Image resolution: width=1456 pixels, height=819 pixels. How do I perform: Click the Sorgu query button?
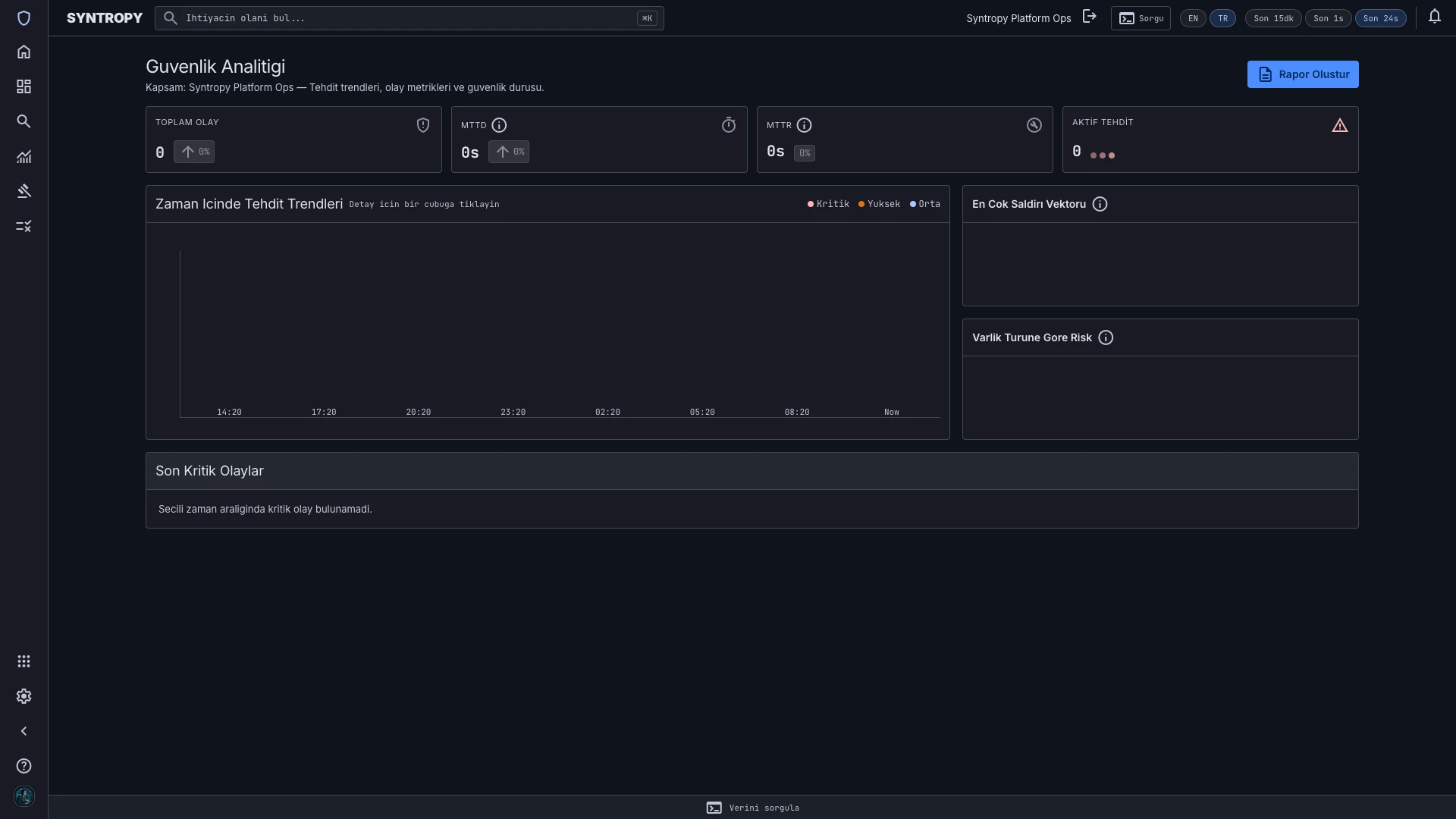[1141, 18]
